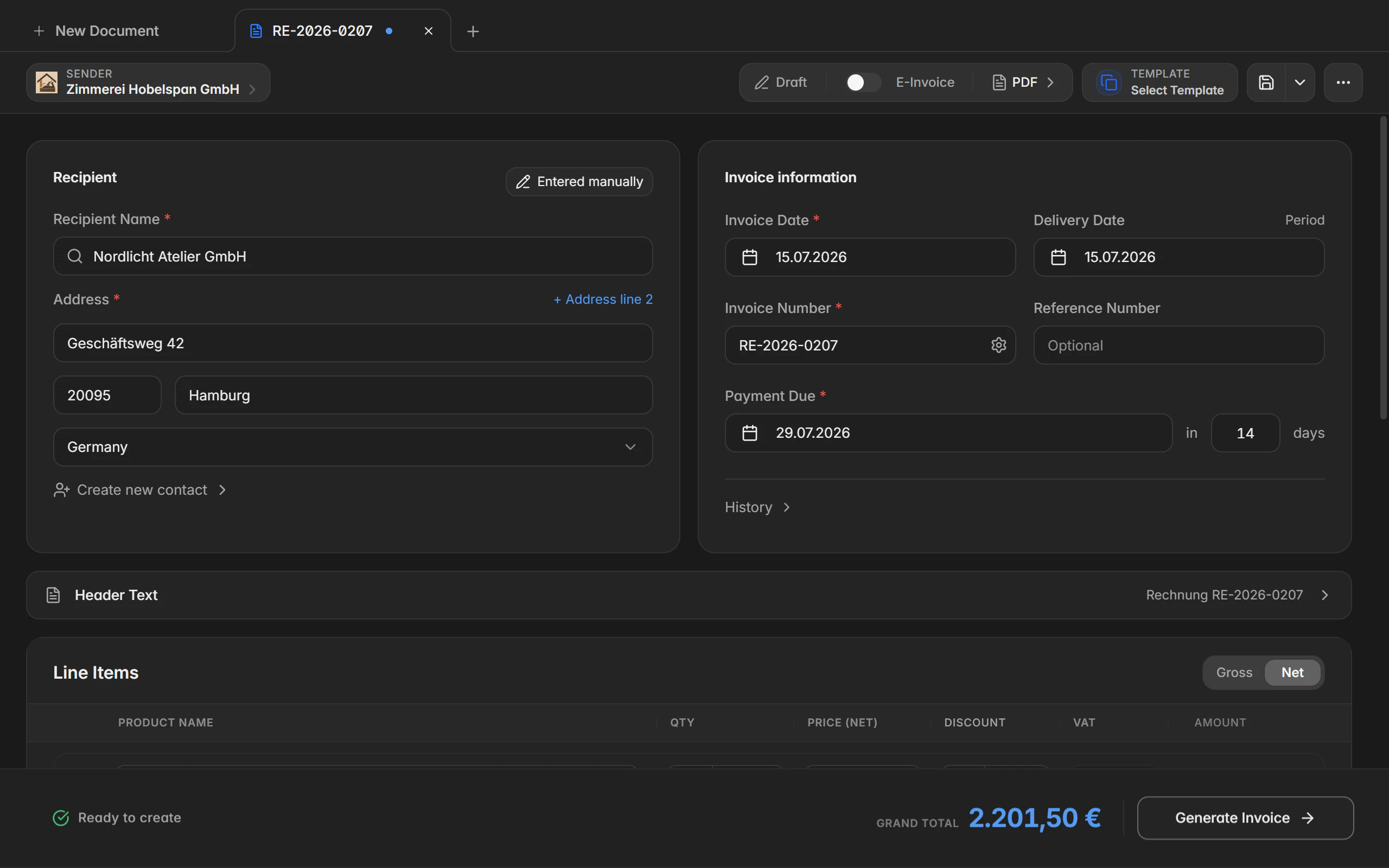The height and width of the screenshot is (868, 1389).
Task: Click the Ready to create check icon
Action: pyautogui.click(x=61, y=818)
